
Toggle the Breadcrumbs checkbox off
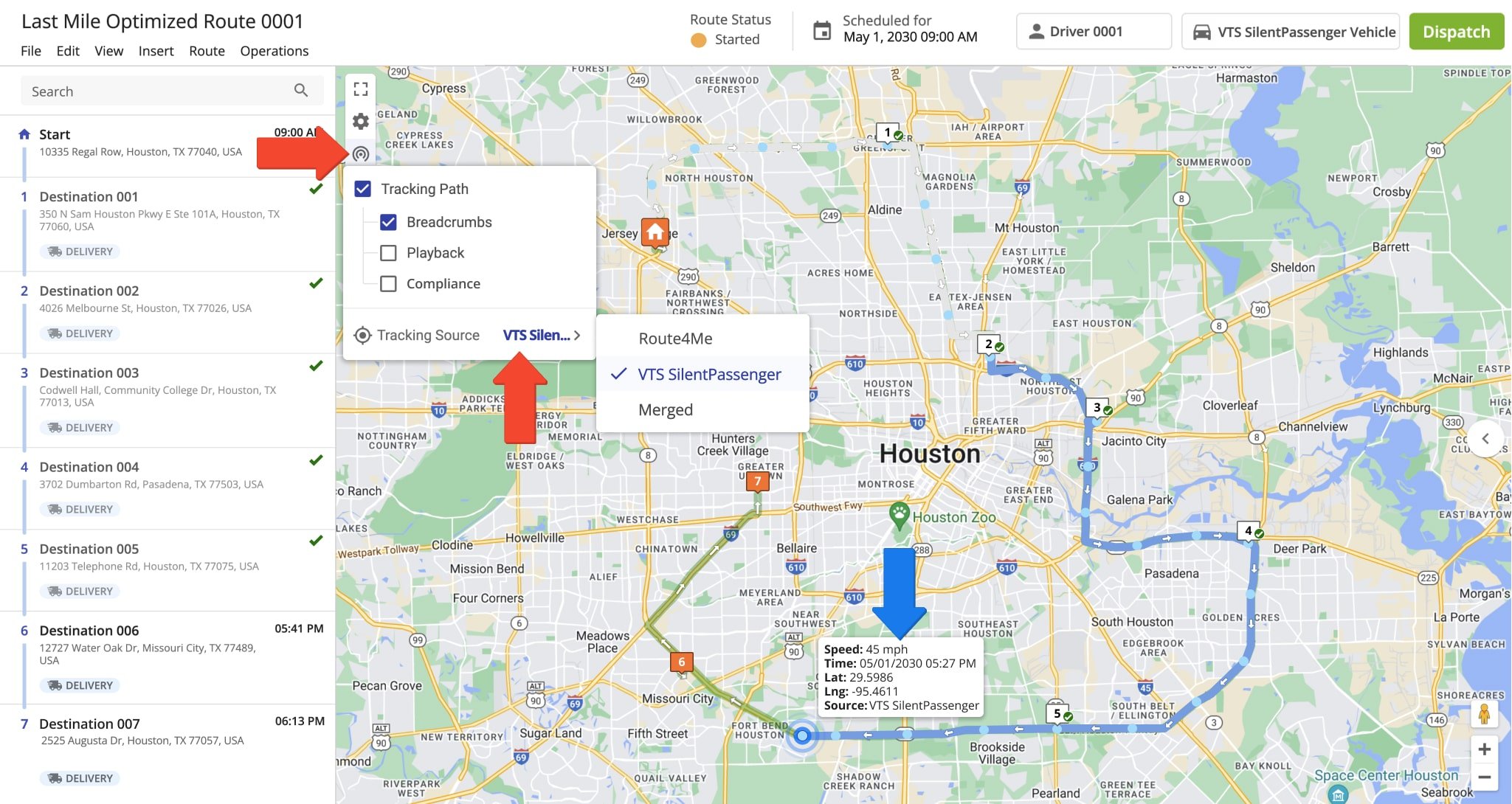pos(388,221)
